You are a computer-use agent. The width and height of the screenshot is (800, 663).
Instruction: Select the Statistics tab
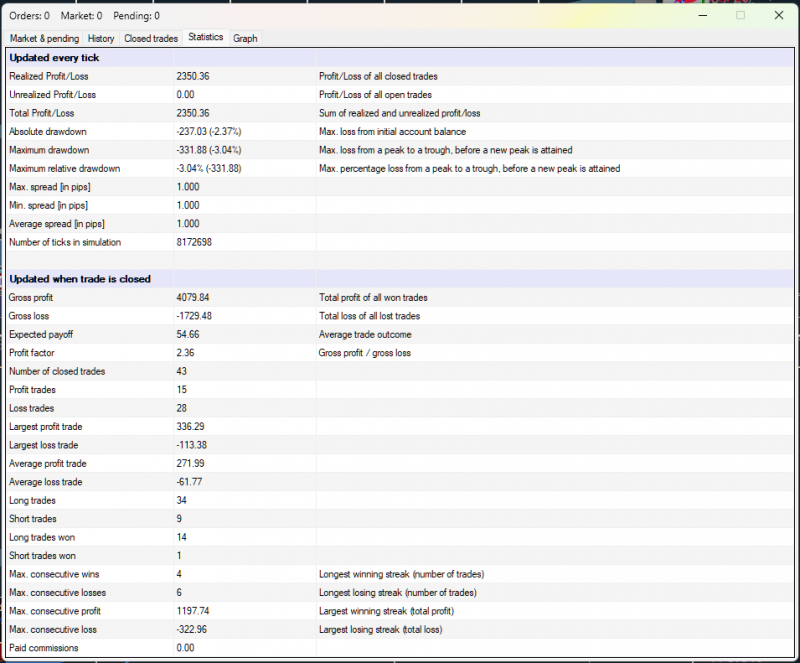point(206,37)
